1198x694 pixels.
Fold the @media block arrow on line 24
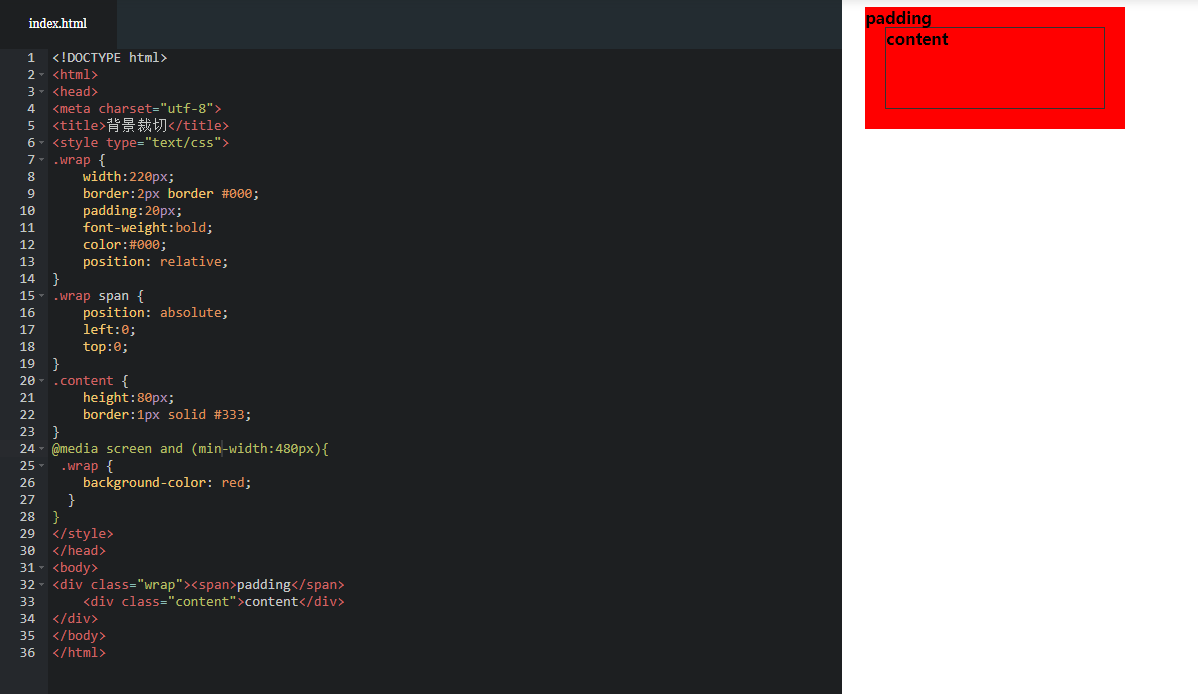[x=41, y=449]
